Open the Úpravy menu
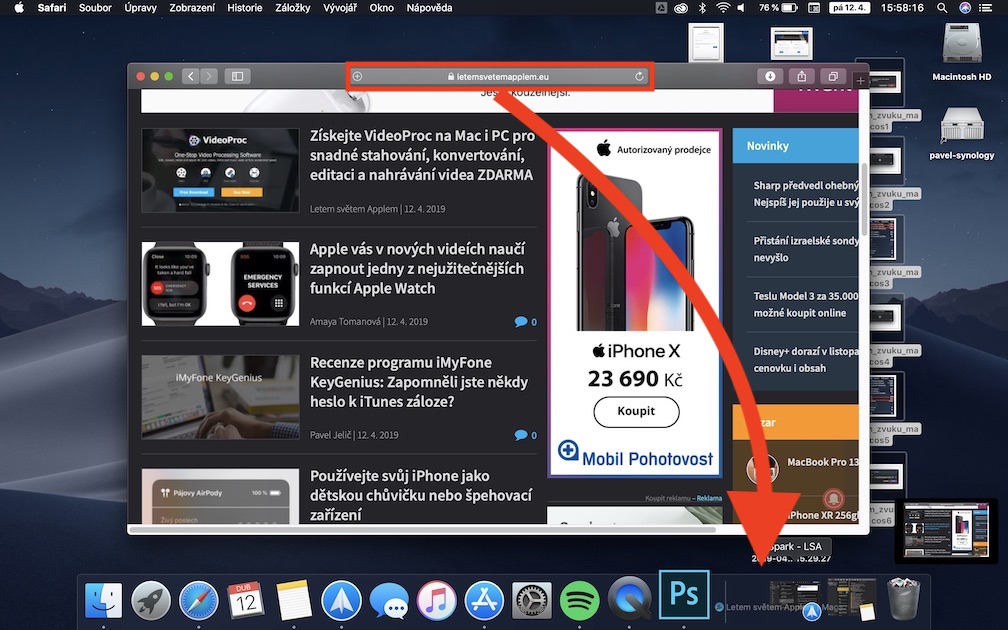 click(x=140, y=8)
